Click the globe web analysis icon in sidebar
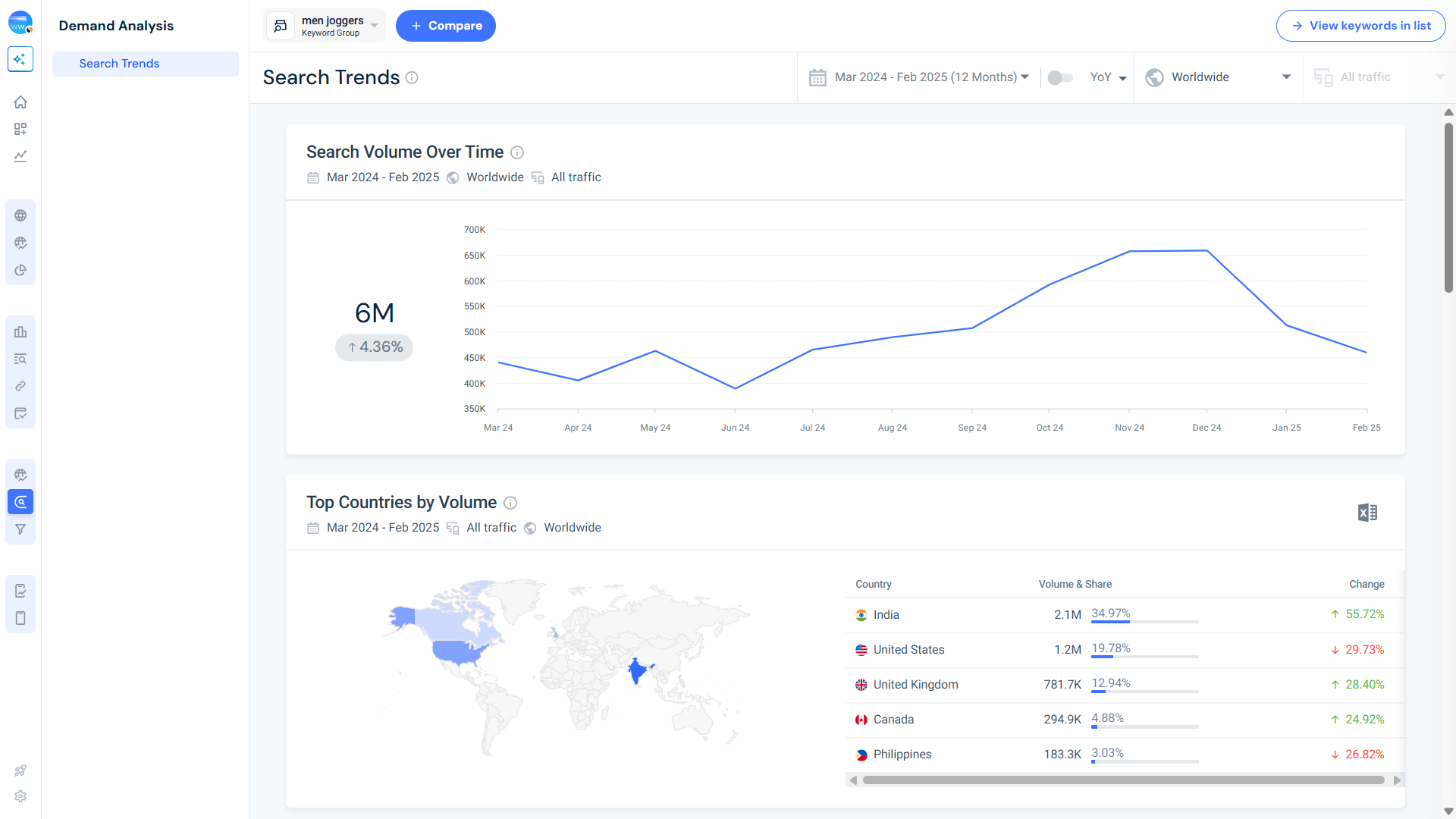This screenshot has height=819, width=1456. point(20,215)
